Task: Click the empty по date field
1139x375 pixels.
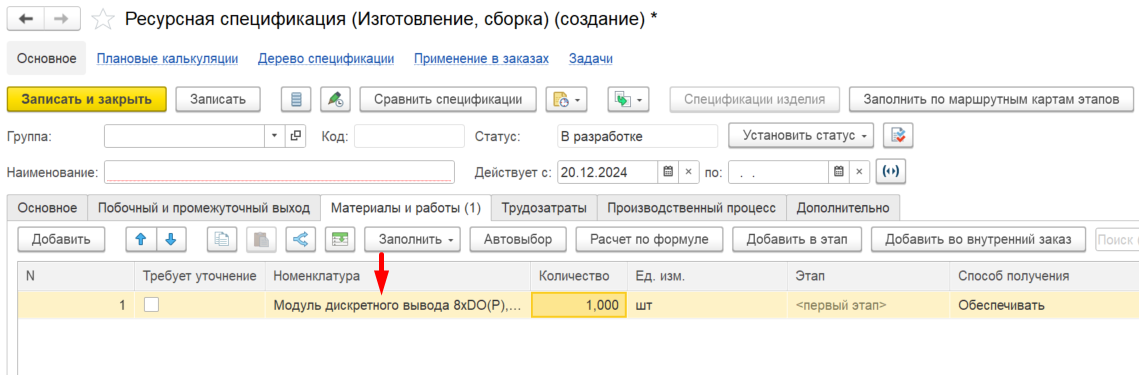Action: [x=778, y=172]
